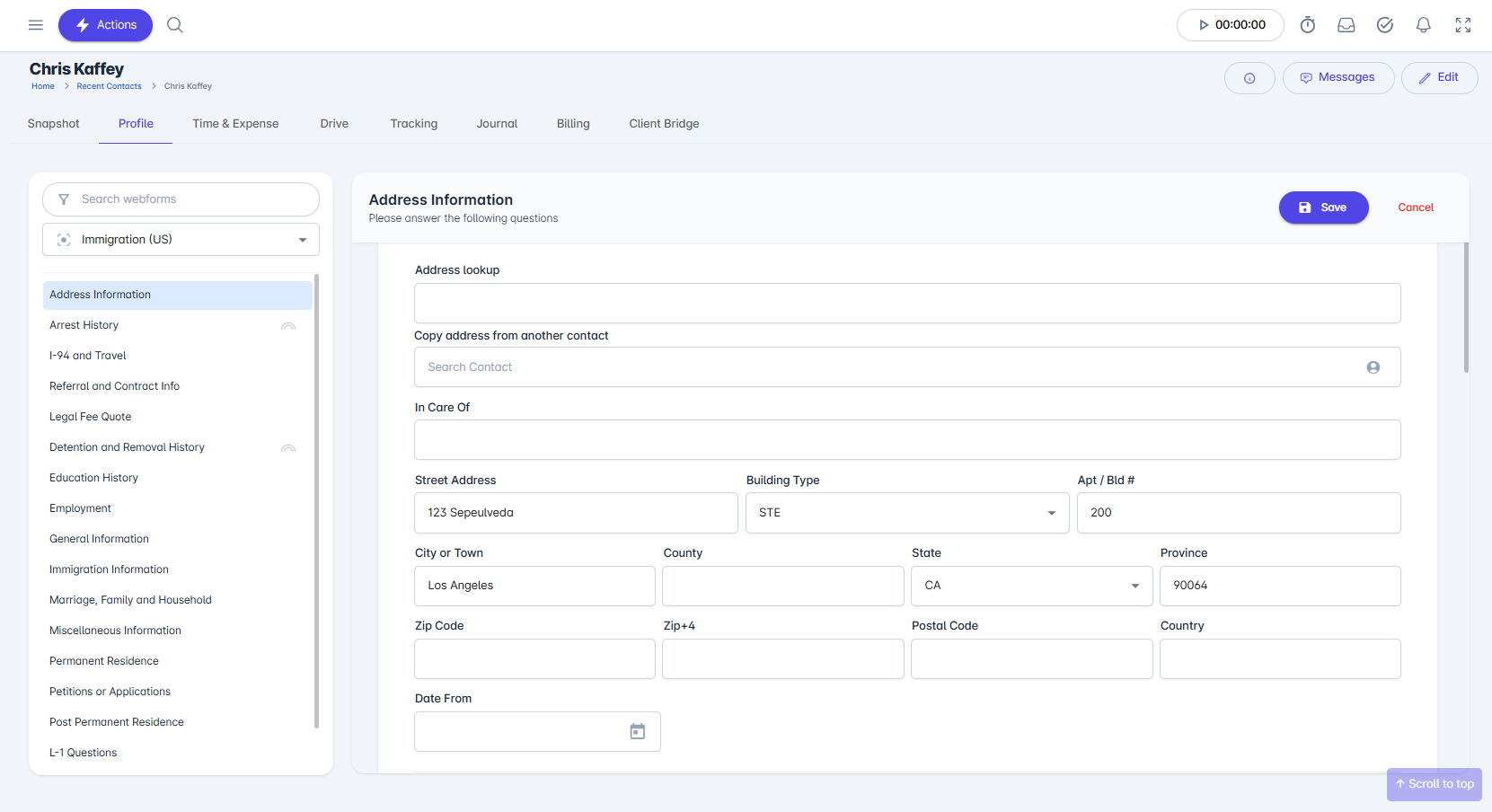This screenshot has width=1492, height=812.
Task: Open the inbox tray icon
Action: pos(1346,25)
